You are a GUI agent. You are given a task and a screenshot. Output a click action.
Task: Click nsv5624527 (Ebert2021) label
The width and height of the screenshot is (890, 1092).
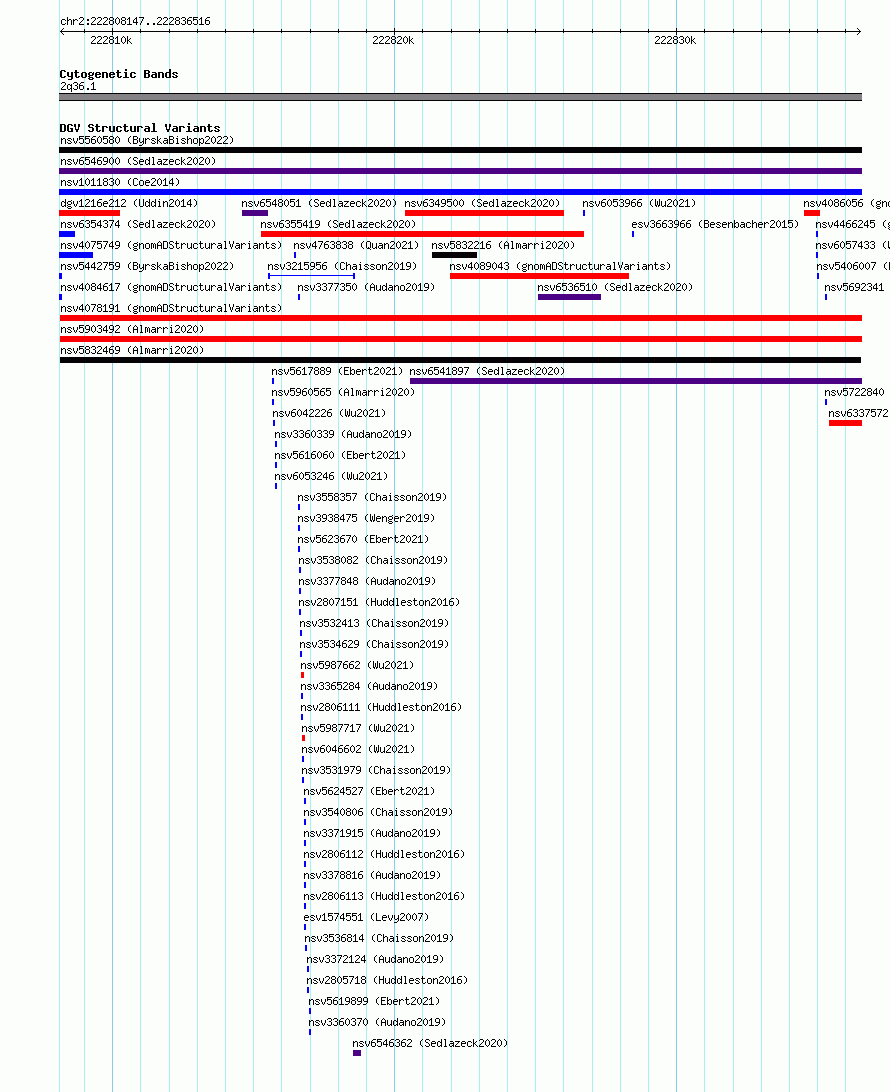click(369, 791)
